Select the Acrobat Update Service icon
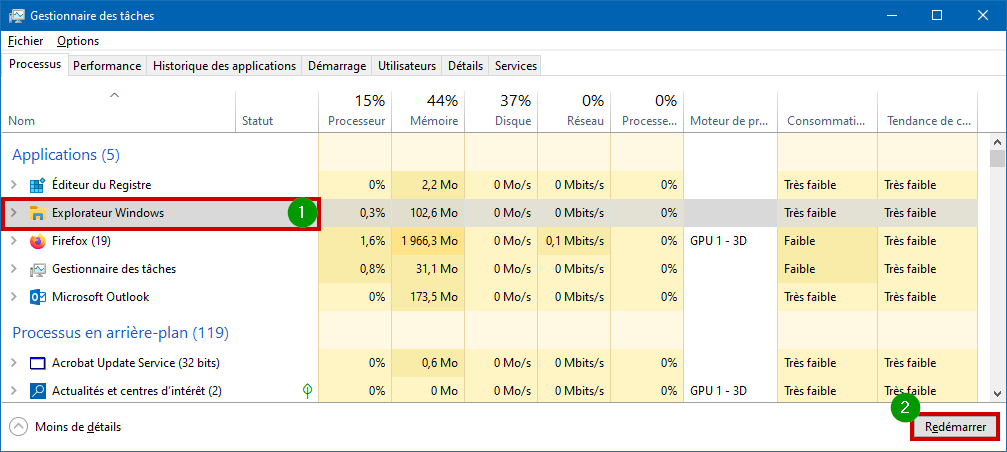 coord(38,363)
